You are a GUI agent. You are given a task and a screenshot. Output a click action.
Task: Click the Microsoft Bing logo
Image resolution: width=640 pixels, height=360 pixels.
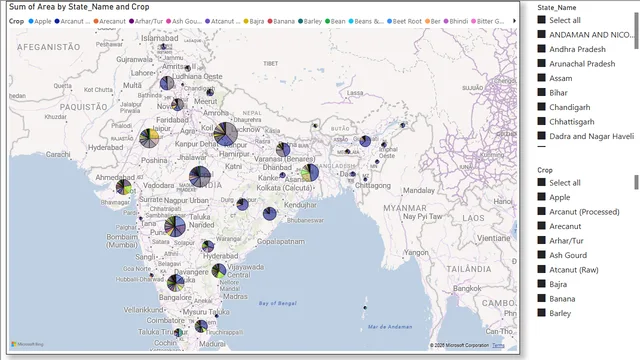(27, 344)
